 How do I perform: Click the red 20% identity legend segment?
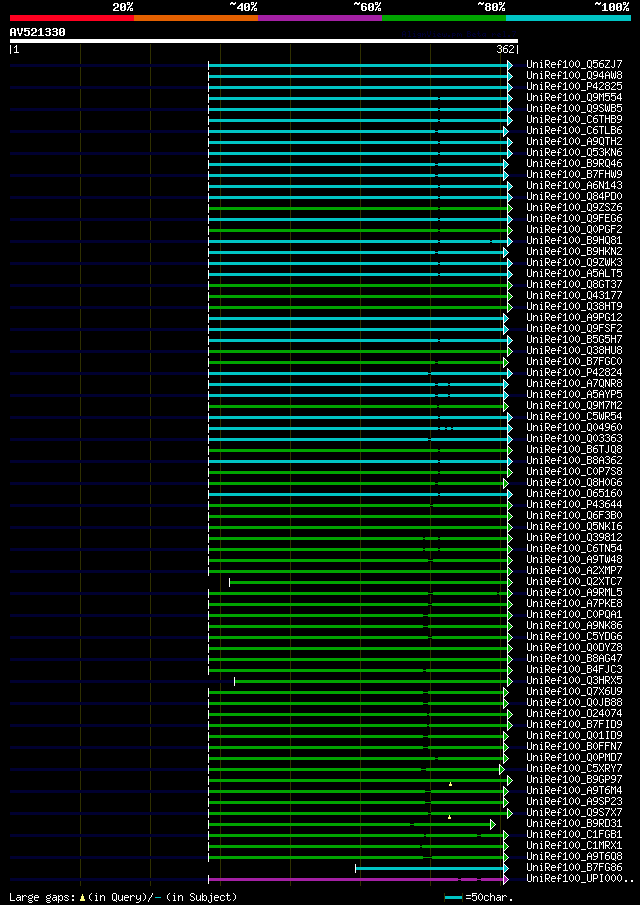pyautogui.click(x=72, y=18)
